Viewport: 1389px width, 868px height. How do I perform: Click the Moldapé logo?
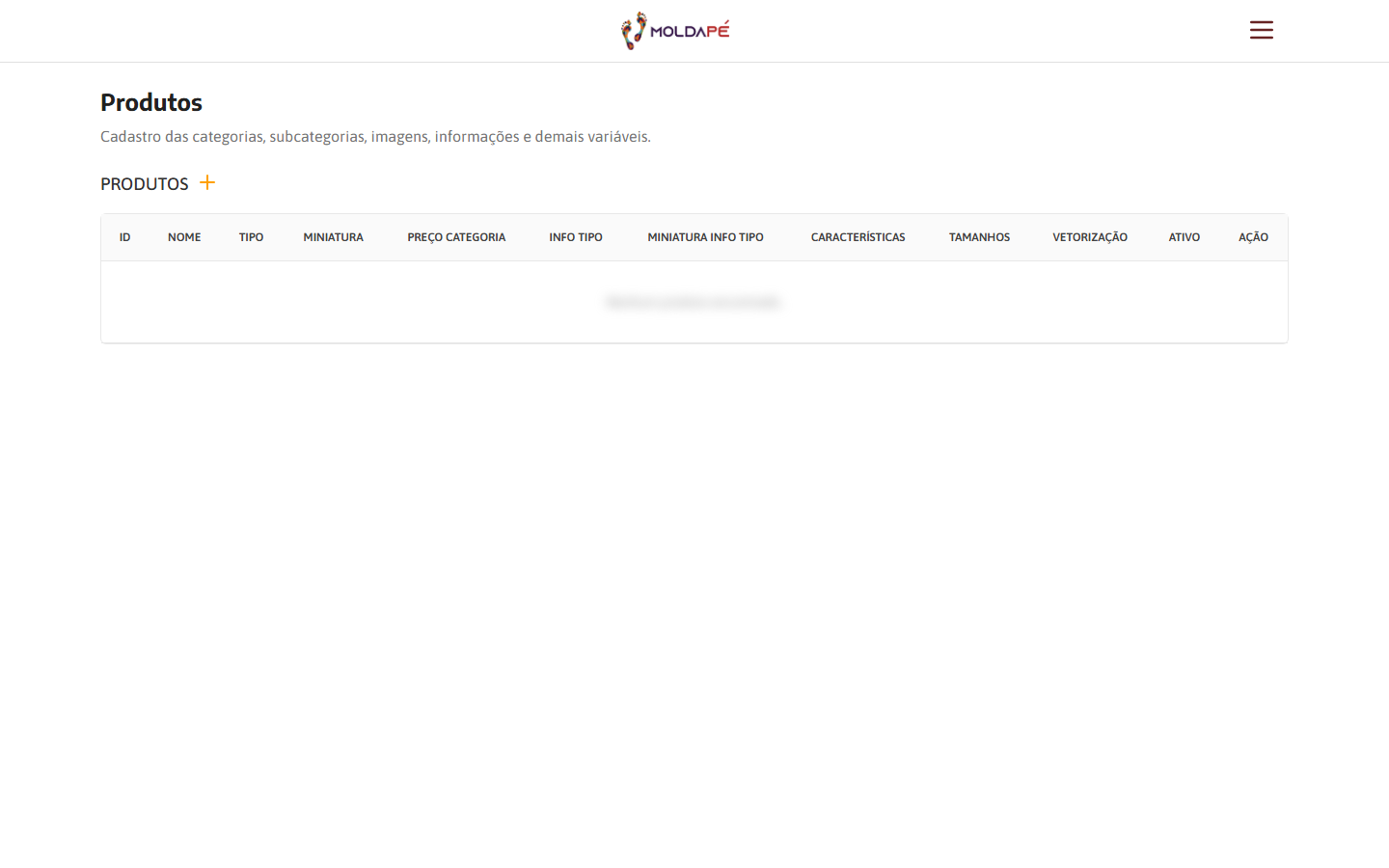tap(675, 31)
